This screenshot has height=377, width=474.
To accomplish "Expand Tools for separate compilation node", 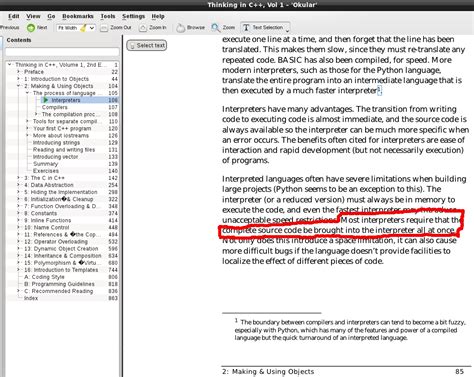I will [27, 121].
